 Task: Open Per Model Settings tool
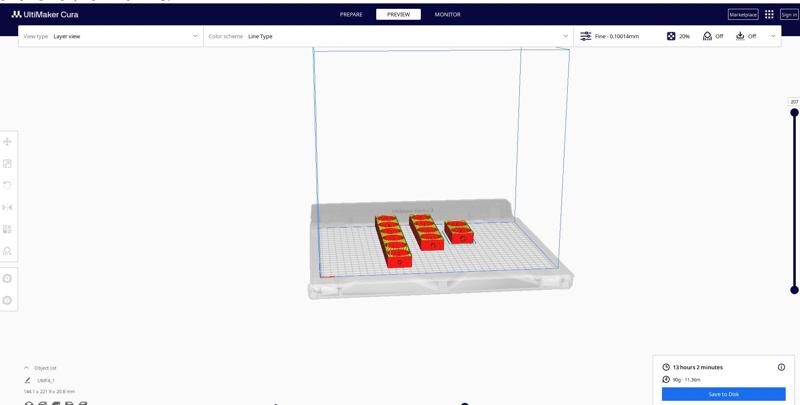click(7, 229)
